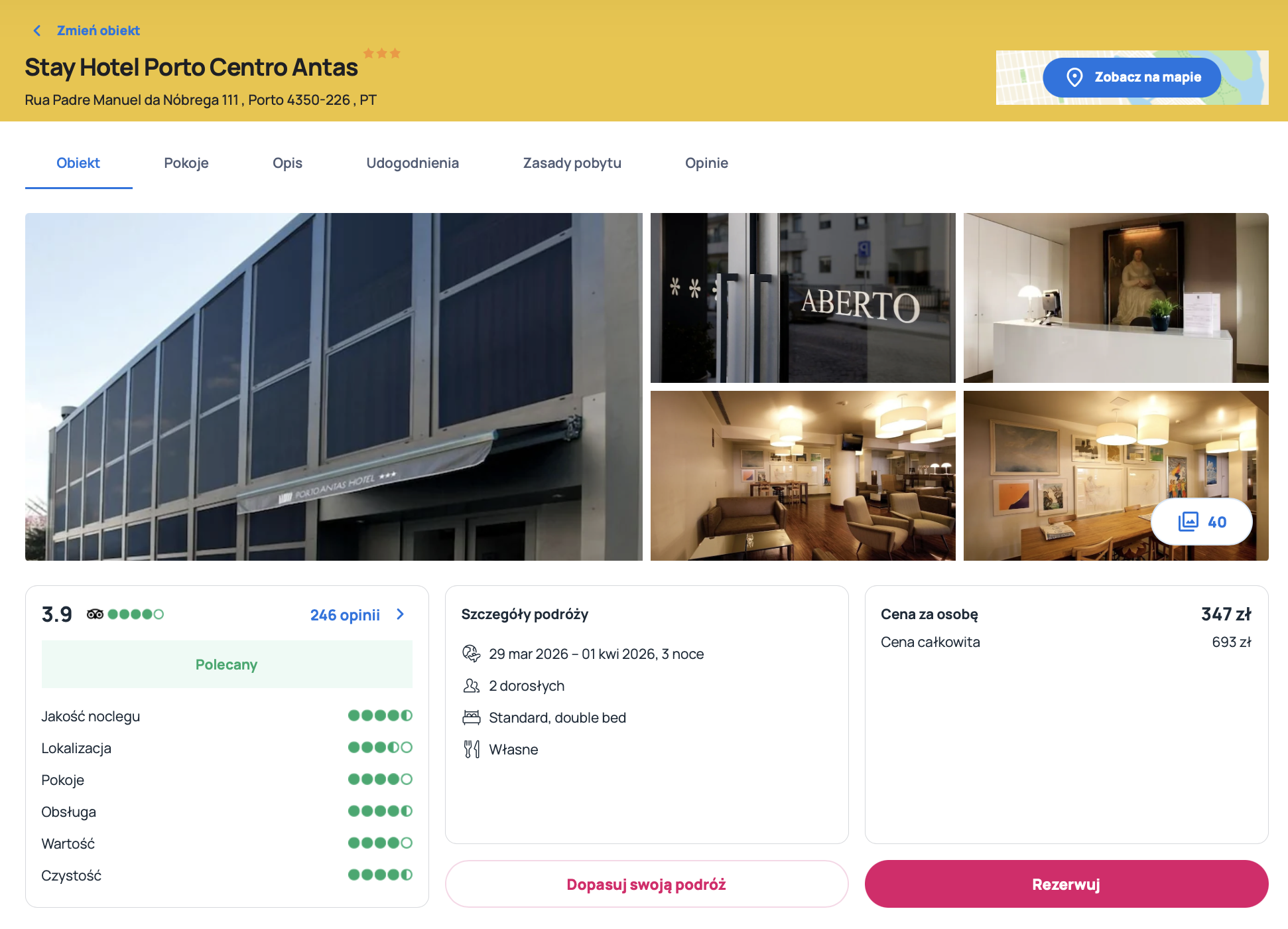This screenshot has height=929, width=1288.
Task: Click the Zobacz na mapie button
Action: (x=1131, y=78)
